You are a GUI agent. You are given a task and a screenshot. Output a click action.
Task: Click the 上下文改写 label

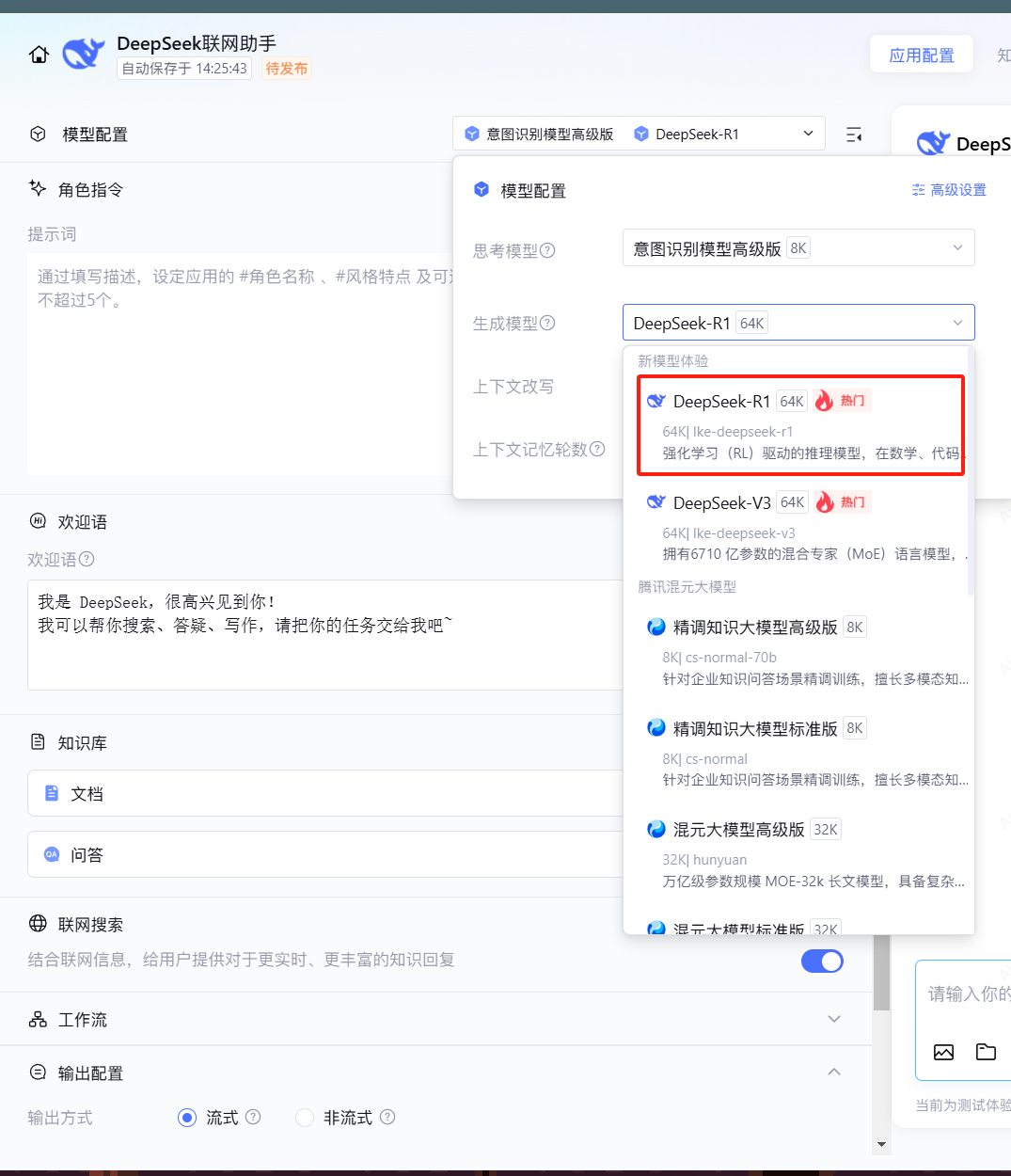pos(513,387)
